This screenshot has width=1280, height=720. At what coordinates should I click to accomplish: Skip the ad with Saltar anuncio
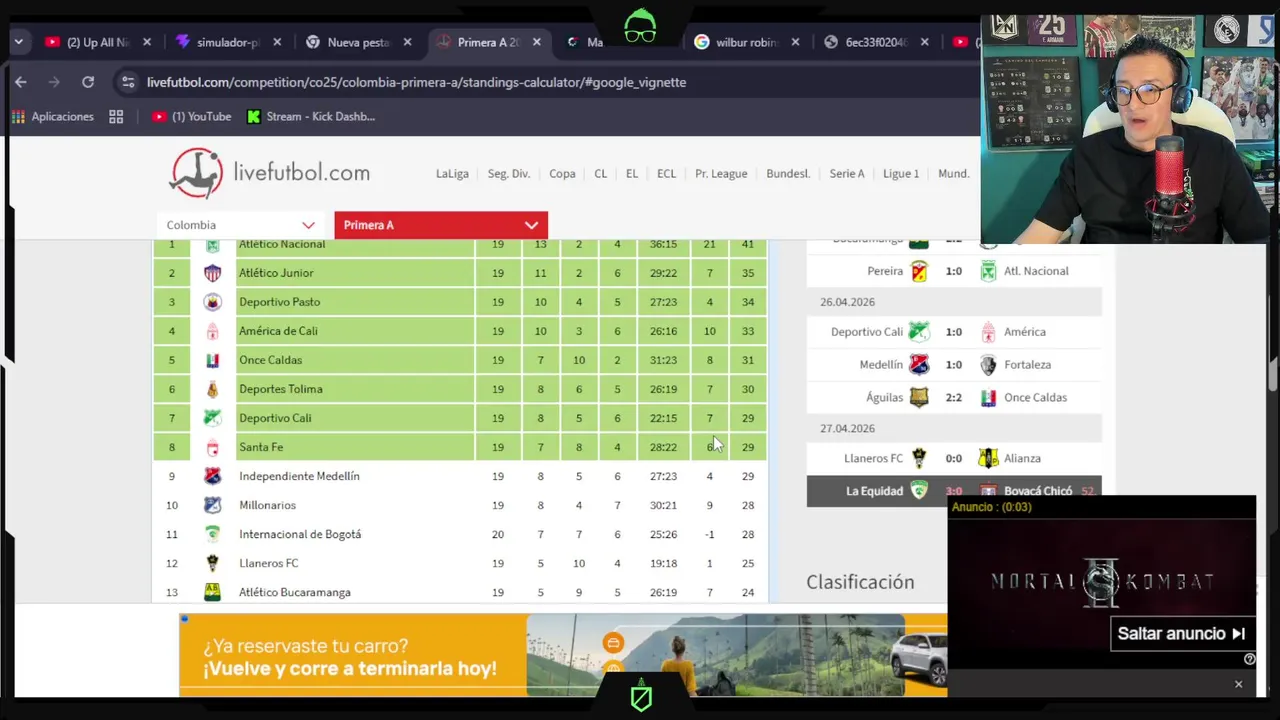[x=1181, y=633]
